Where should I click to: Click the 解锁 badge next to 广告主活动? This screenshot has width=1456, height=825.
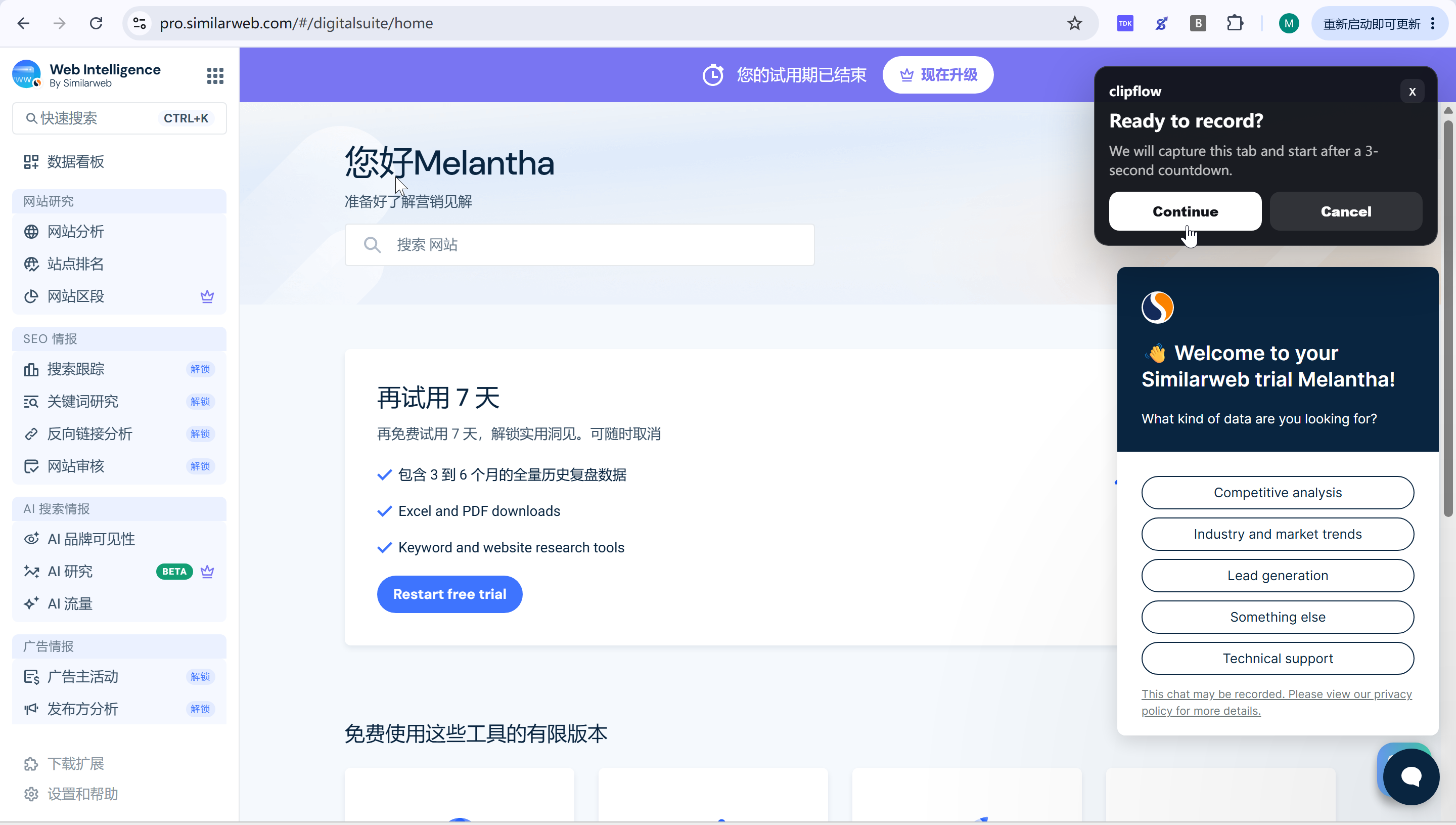201,677
